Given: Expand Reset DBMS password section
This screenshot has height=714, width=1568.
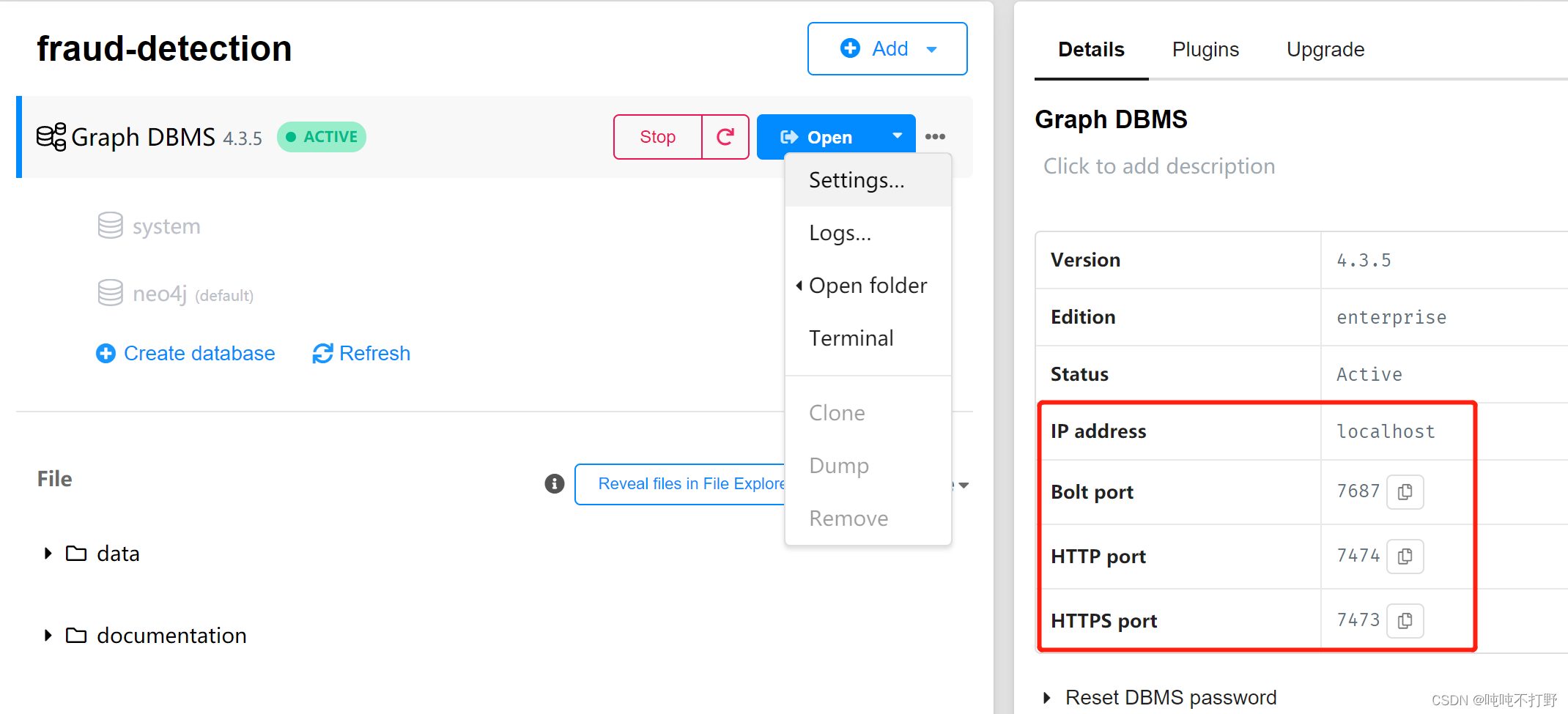Looking at the screenshot, I should (1046, 698).
